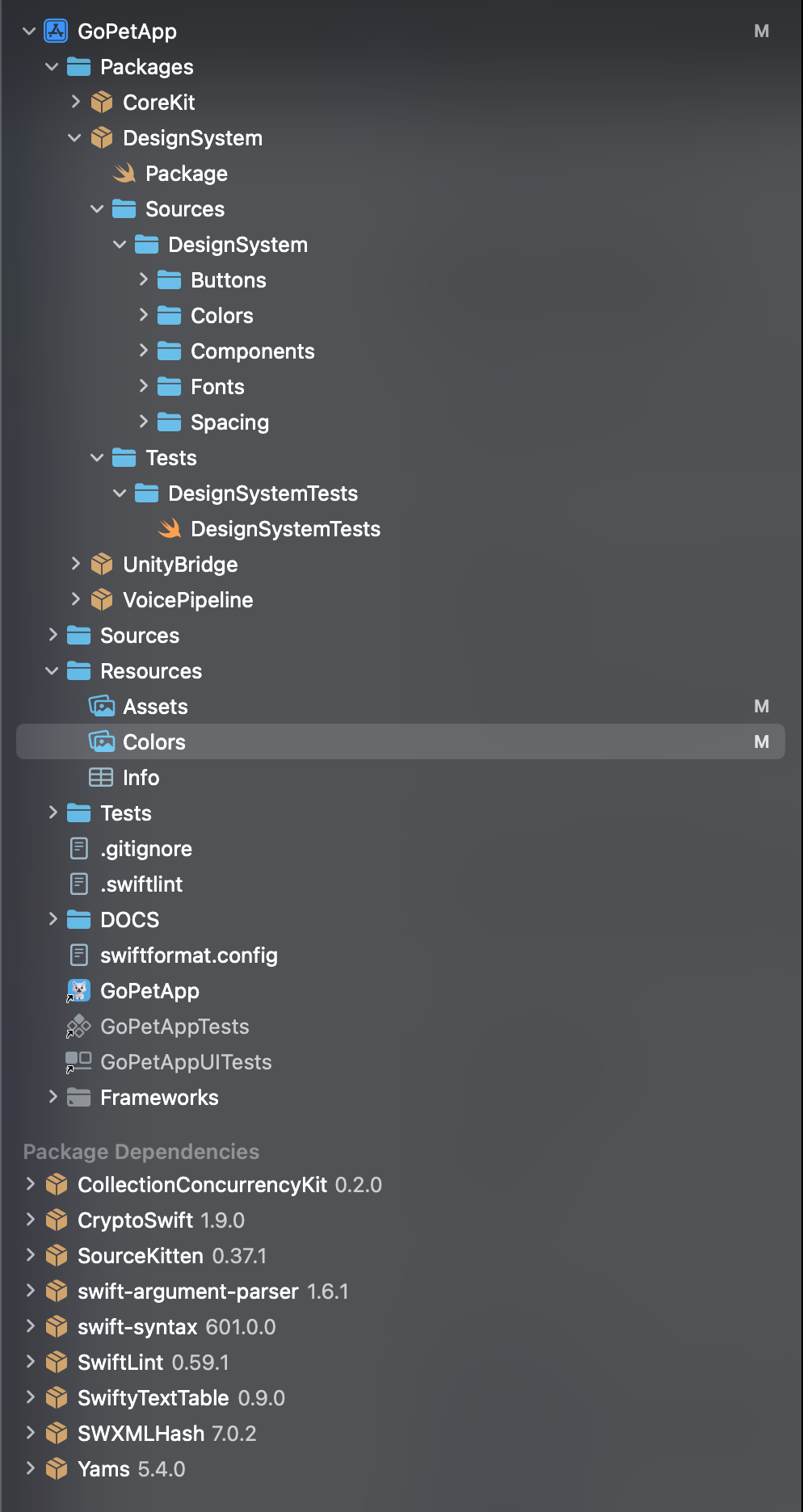Select swiftformat.config file
This screenshot has width=803, height=1512.
tap(189, 955)
